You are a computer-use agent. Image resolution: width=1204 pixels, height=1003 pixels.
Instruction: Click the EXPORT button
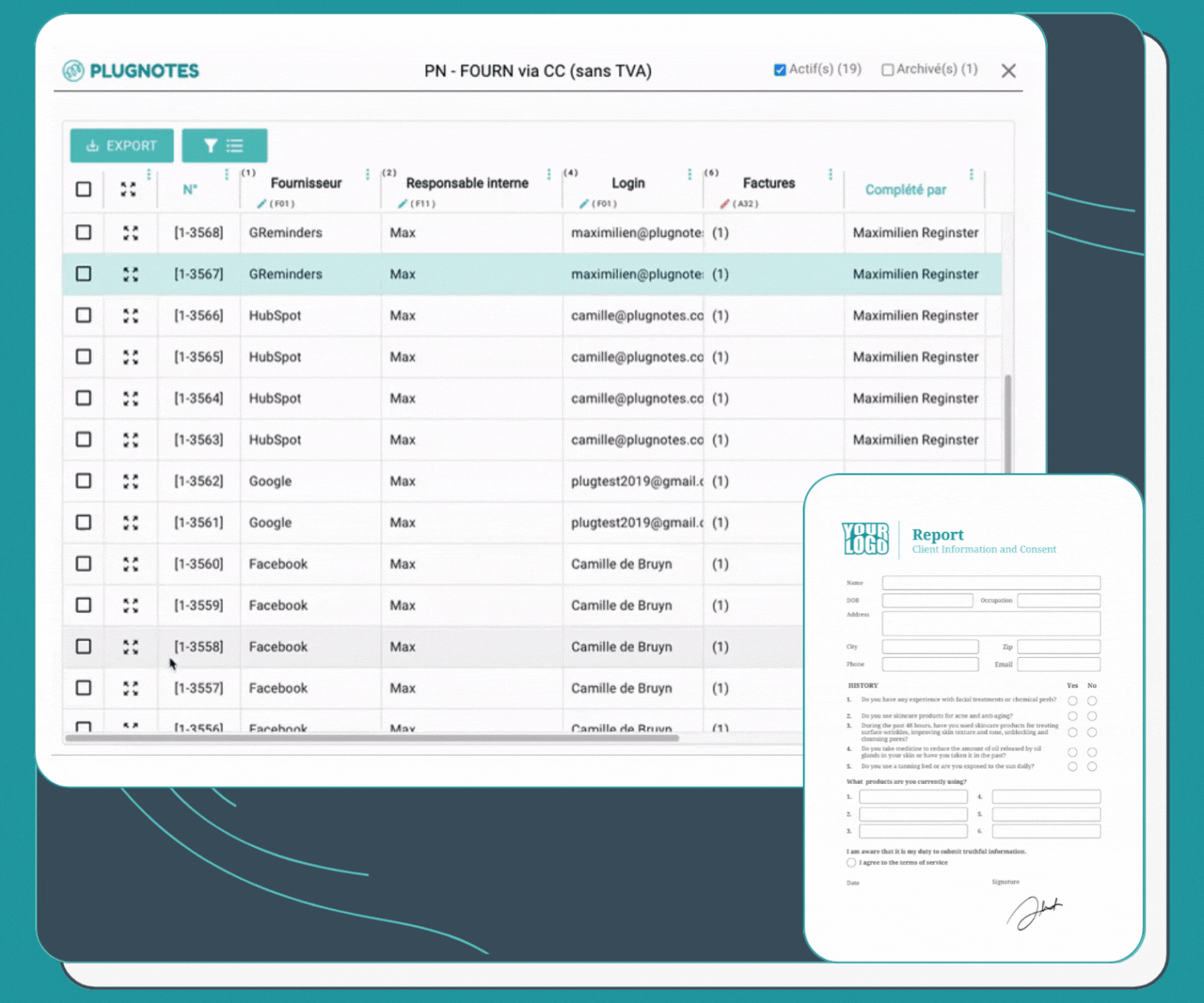coord(121,145)
